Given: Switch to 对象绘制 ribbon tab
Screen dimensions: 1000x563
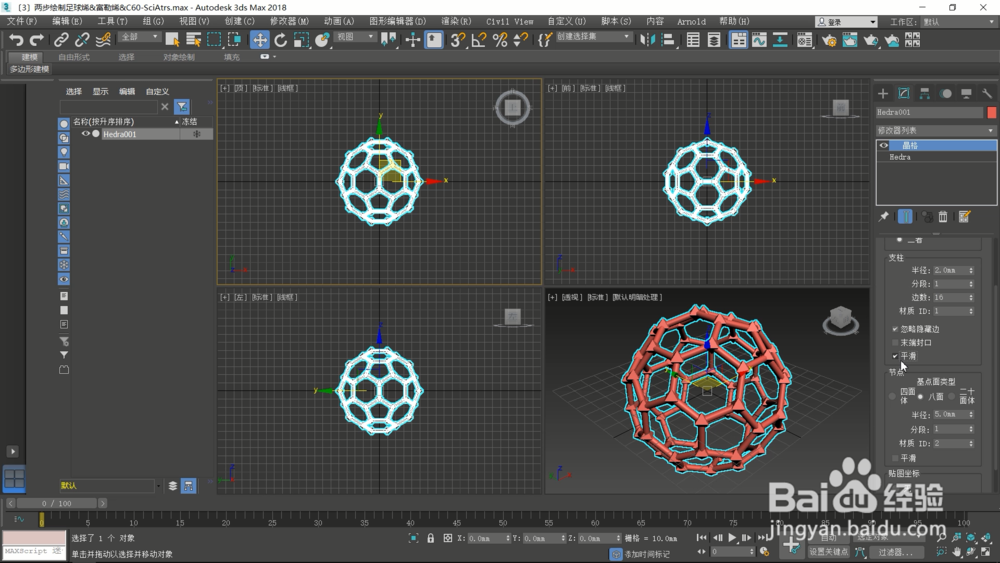Looking at the screenshot, I should (x=179, y=57).
